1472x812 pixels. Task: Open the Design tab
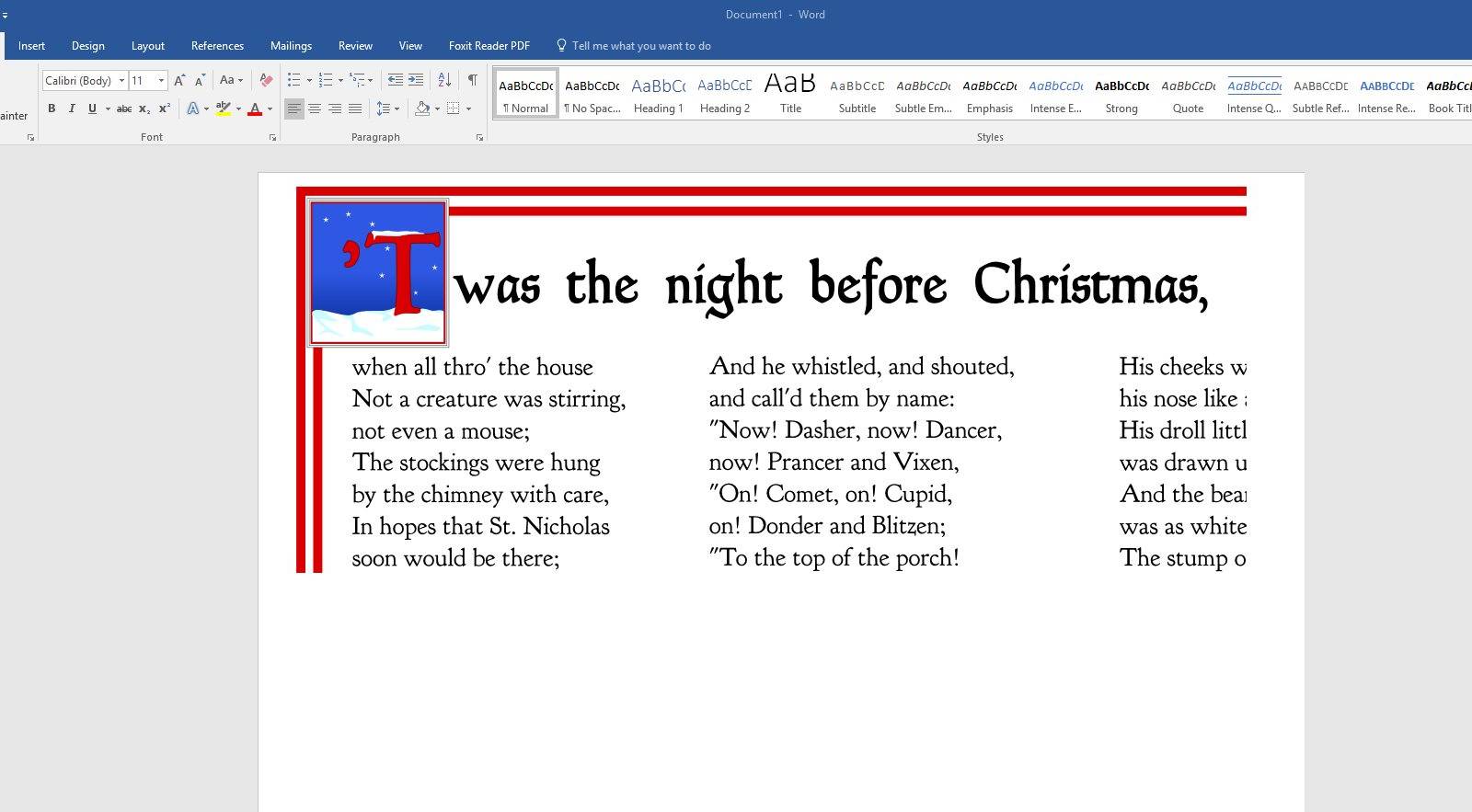[x=88, y=46]
